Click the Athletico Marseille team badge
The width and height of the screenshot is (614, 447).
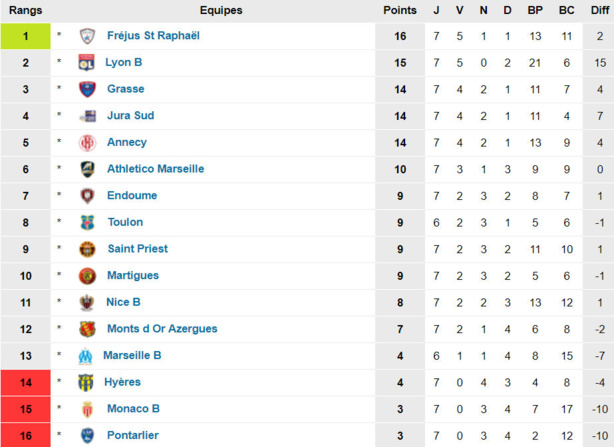(88, 169)
